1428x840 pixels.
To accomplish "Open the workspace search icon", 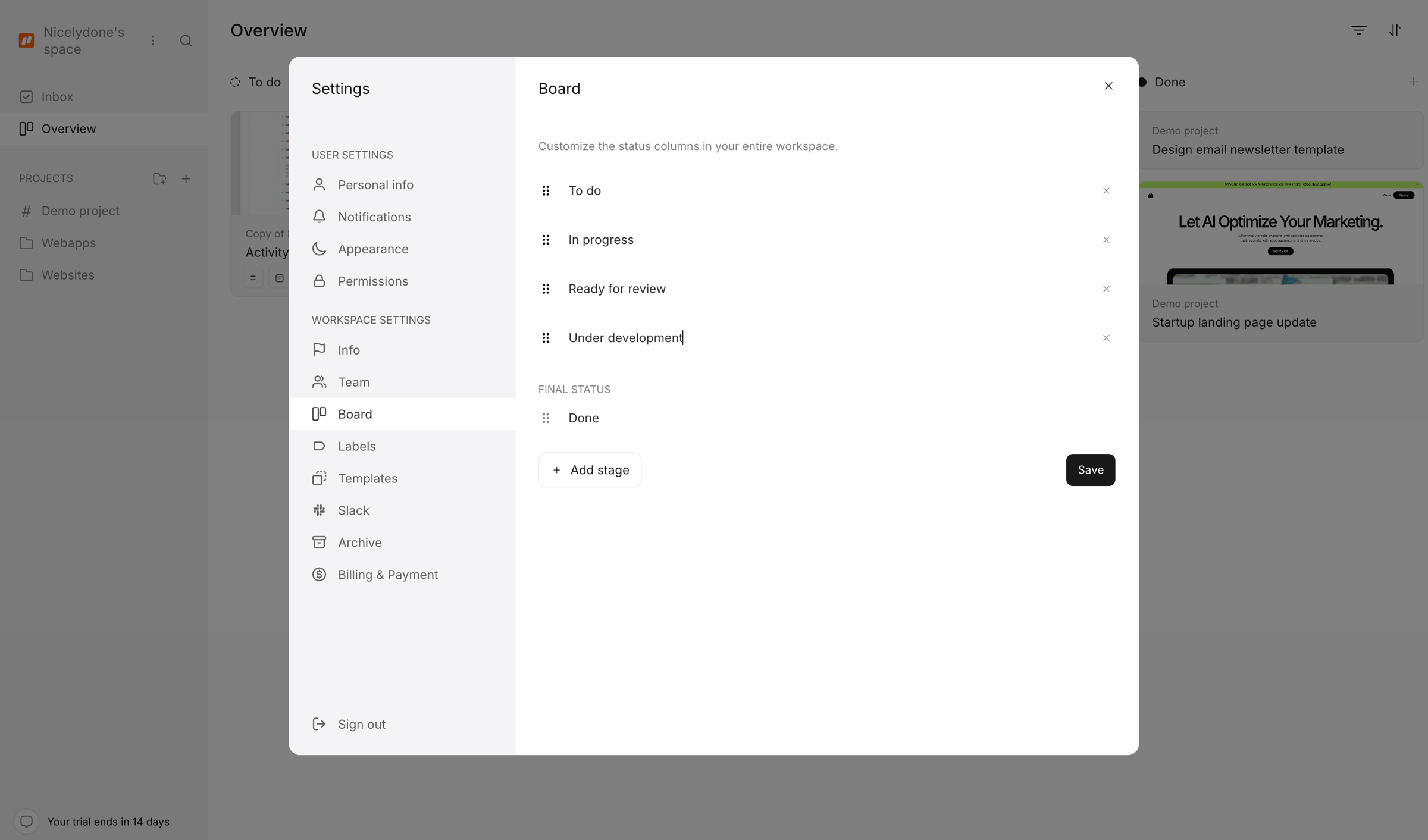I will click(186, 40).
